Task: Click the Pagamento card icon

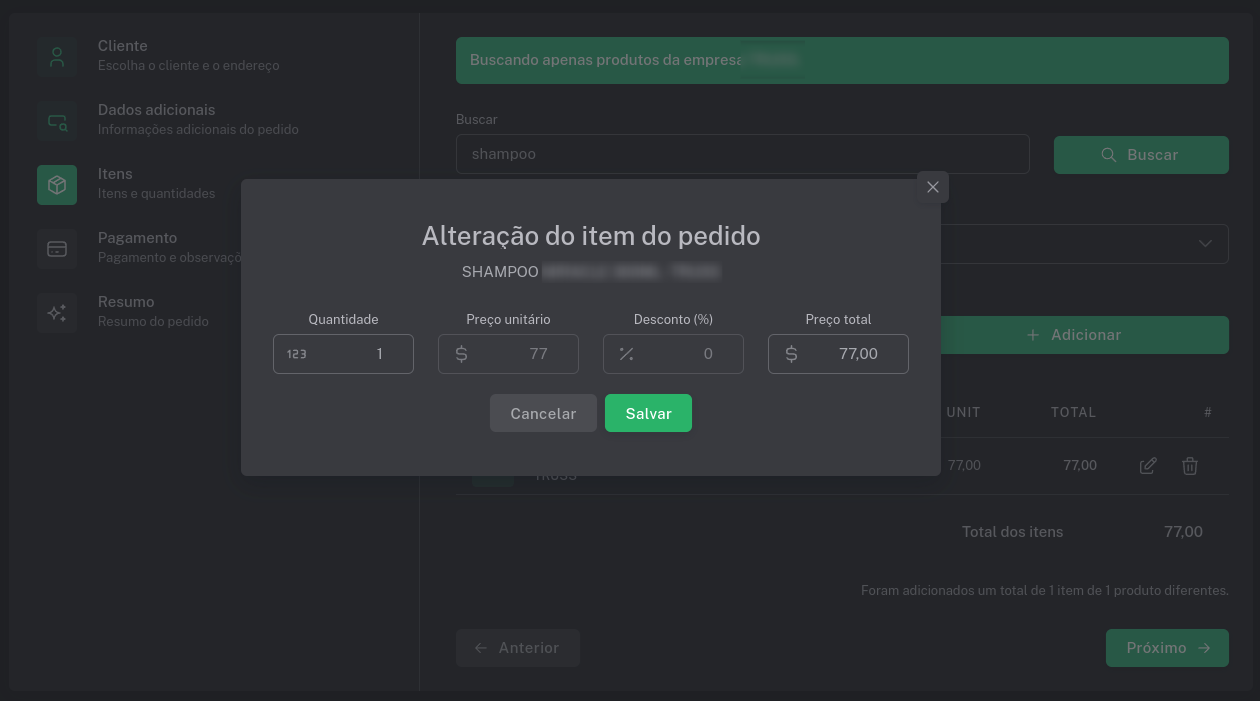Action: 57,249
